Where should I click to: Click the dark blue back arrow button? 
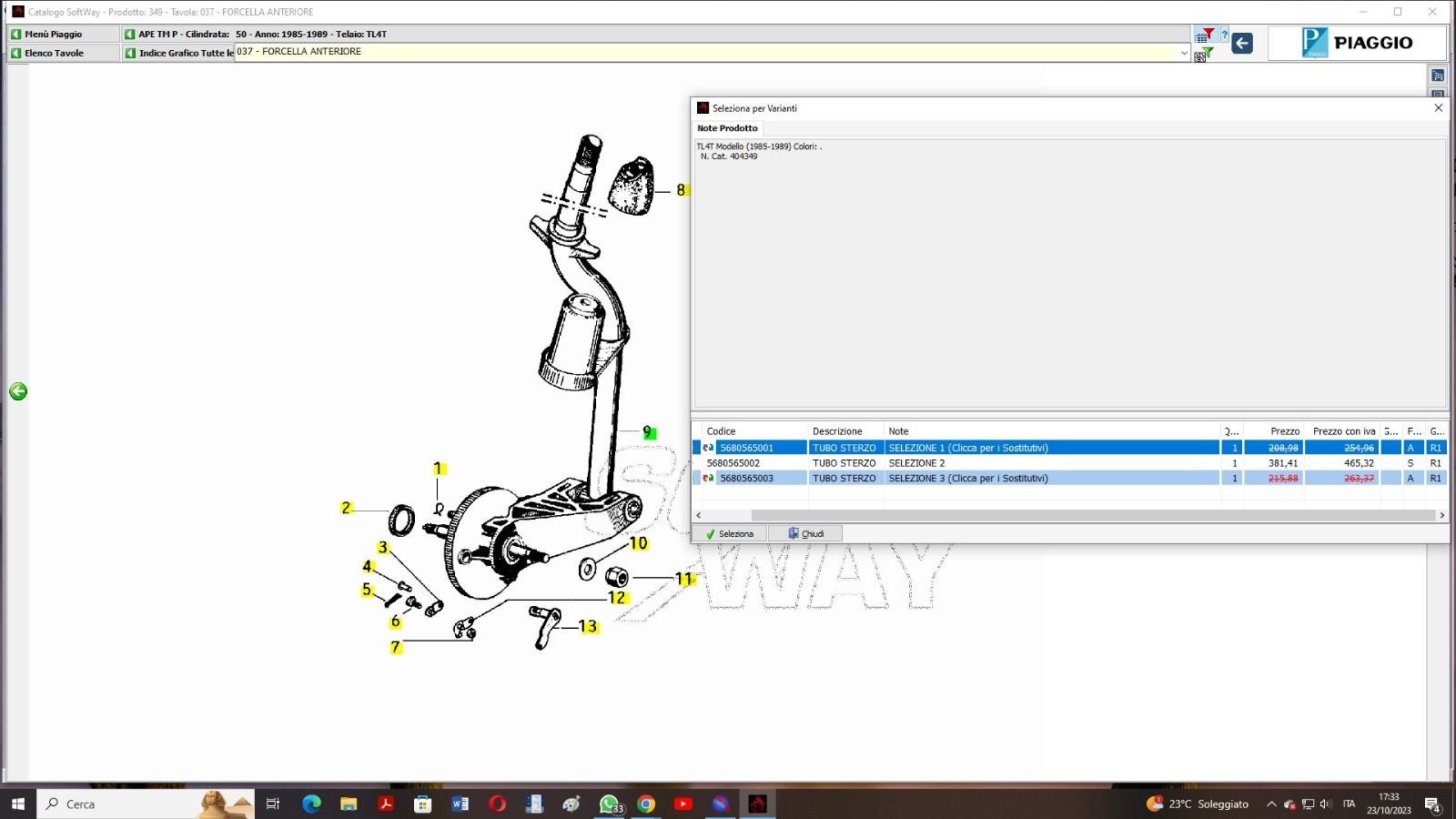pyautogui.click(x=1242, y=43)
